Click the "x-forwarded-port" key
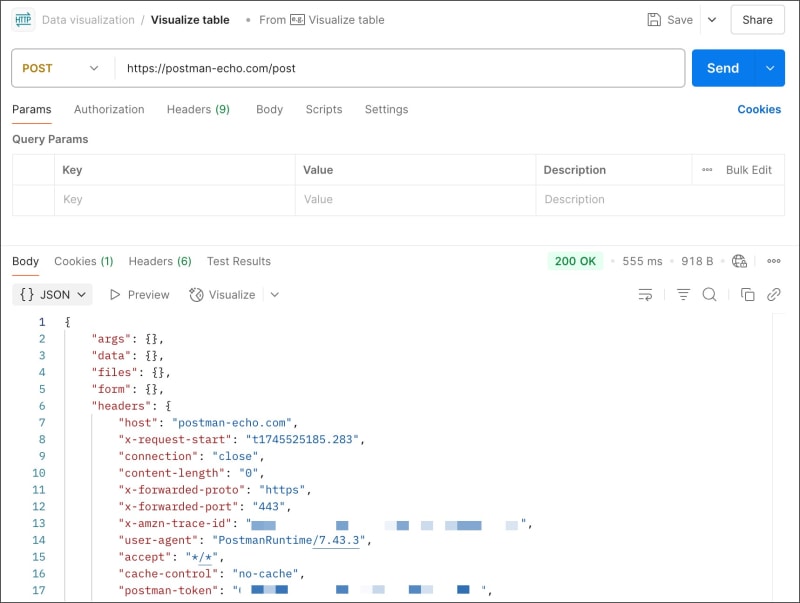This screenshot has width=800, height=603. pyautogui.click(x=179, y=507)
